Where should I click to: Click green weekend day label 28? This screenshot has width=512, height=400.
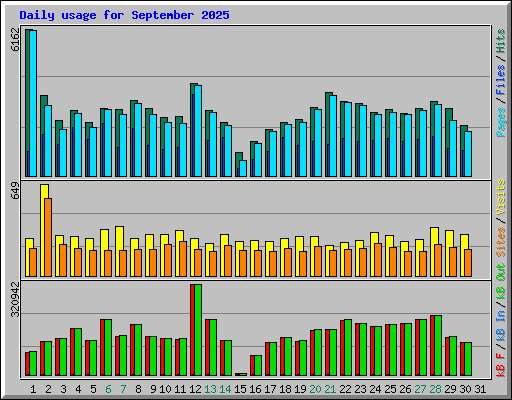435,389
